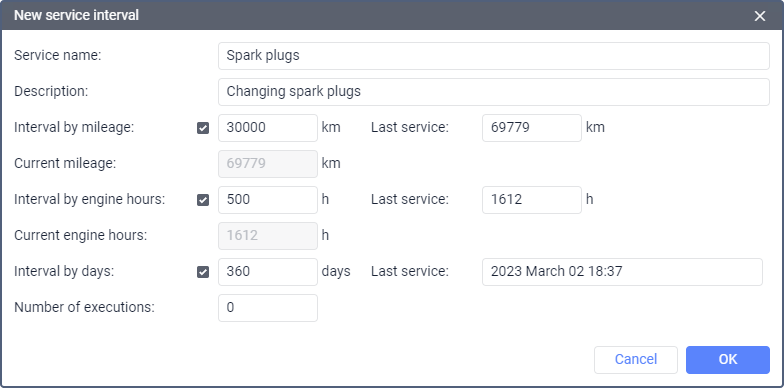Disable the Interval by mileage checkbox
The image size is (784, 388).
203,128
